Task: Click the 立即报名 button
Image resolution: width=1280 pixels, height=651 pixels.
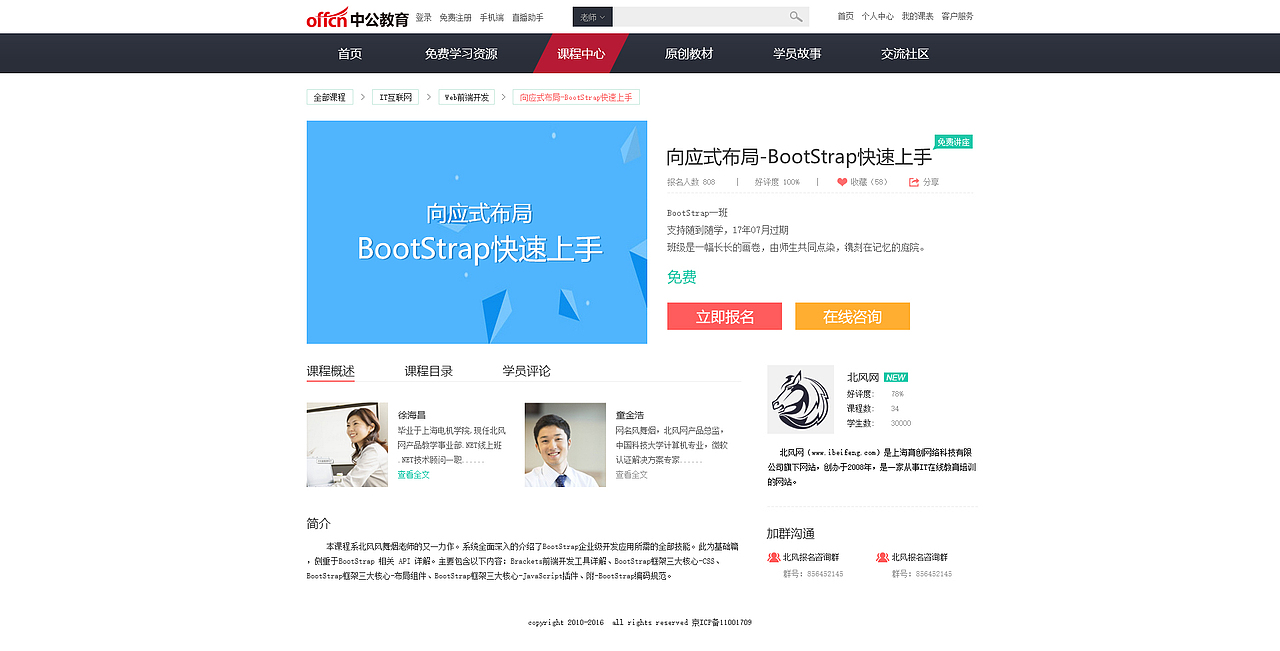Action: [725, 316]
